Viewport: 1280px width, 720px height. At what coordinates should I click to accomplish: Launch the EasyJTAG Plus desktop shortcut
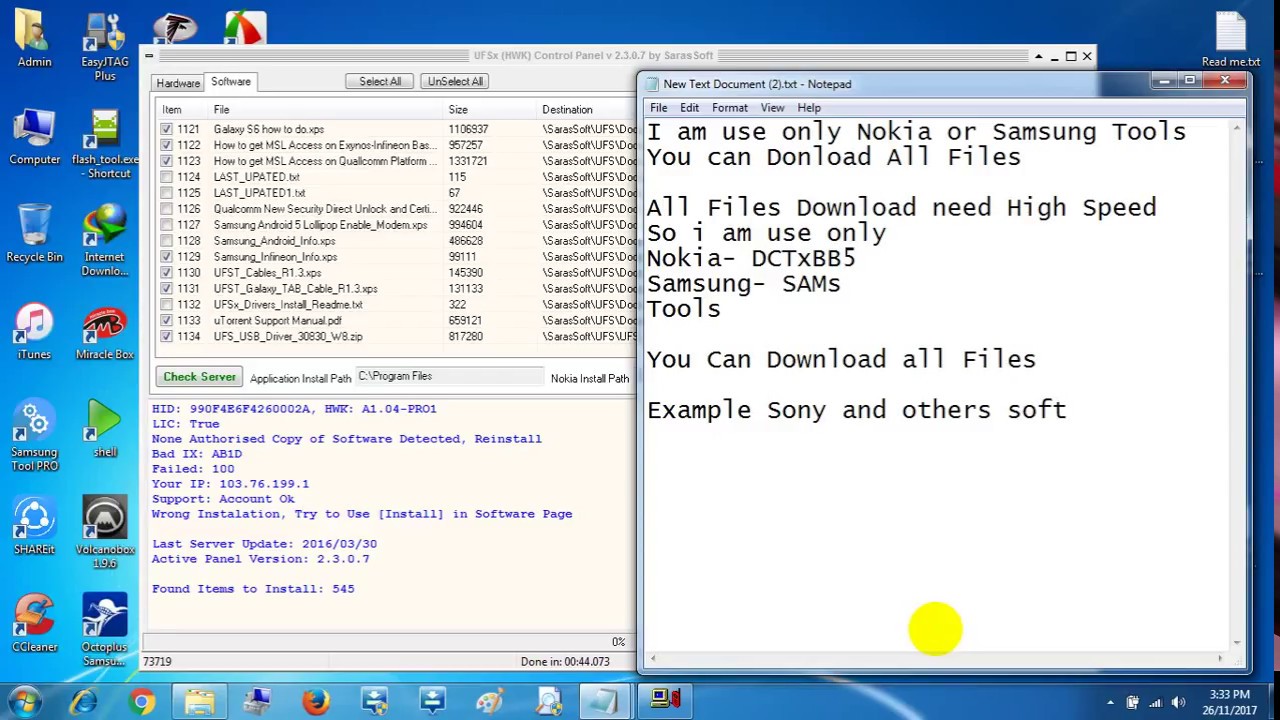[105, 46]
